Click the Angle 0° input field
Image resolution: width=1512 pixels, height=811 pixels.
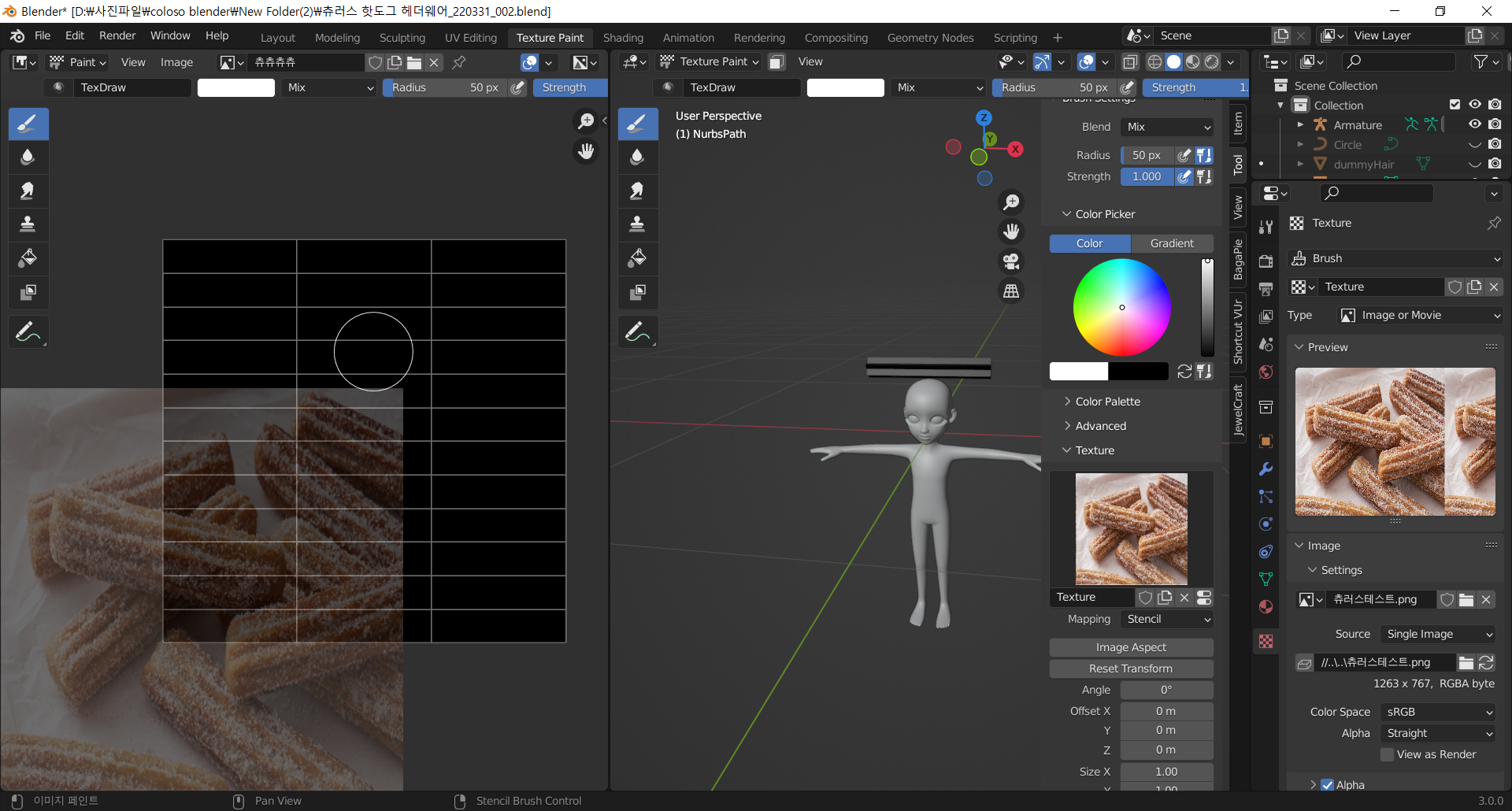[1166, 690]
